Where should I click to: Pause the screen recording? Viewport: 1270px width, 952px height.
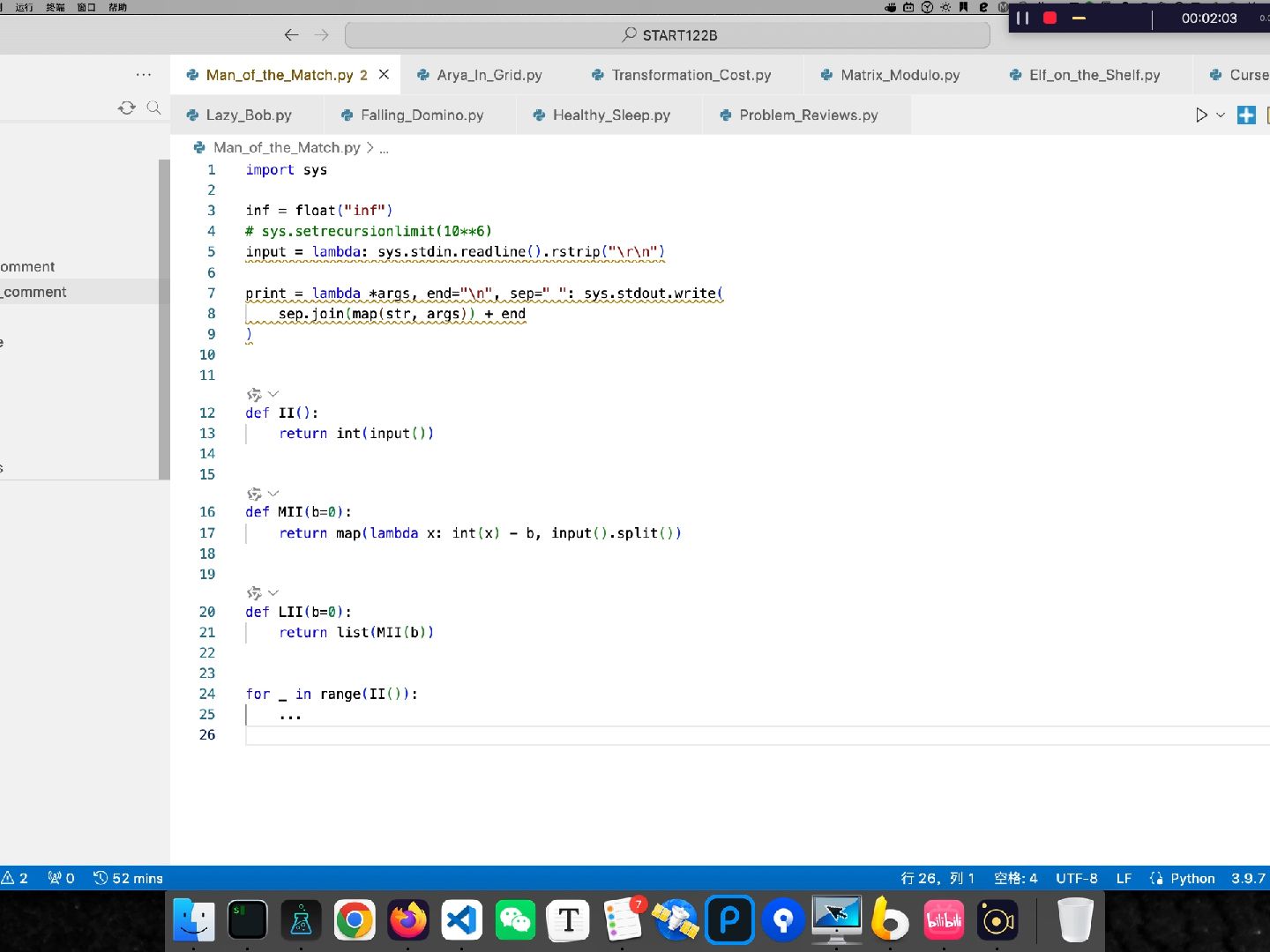pyautogui.click(x=1023, y=18)
